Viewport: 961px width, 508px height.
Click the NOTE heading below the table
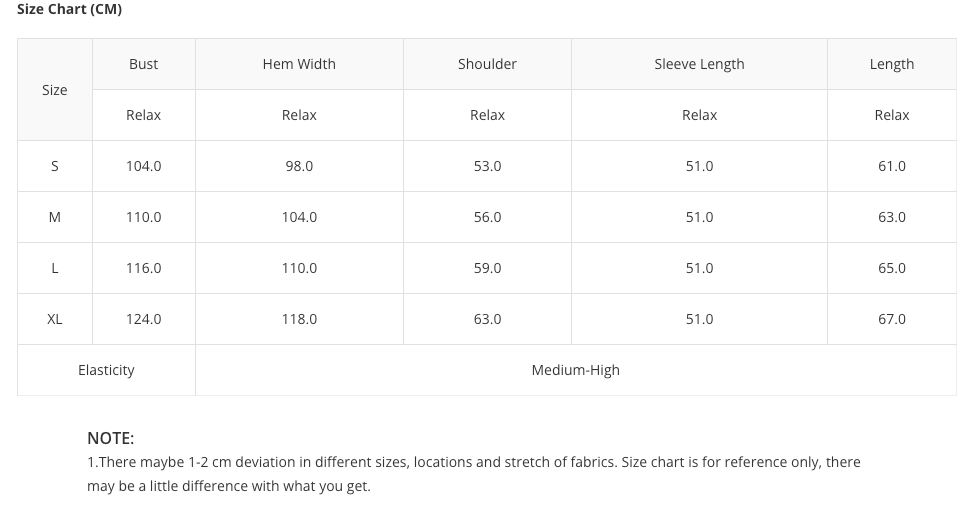(x=110, y=438)
